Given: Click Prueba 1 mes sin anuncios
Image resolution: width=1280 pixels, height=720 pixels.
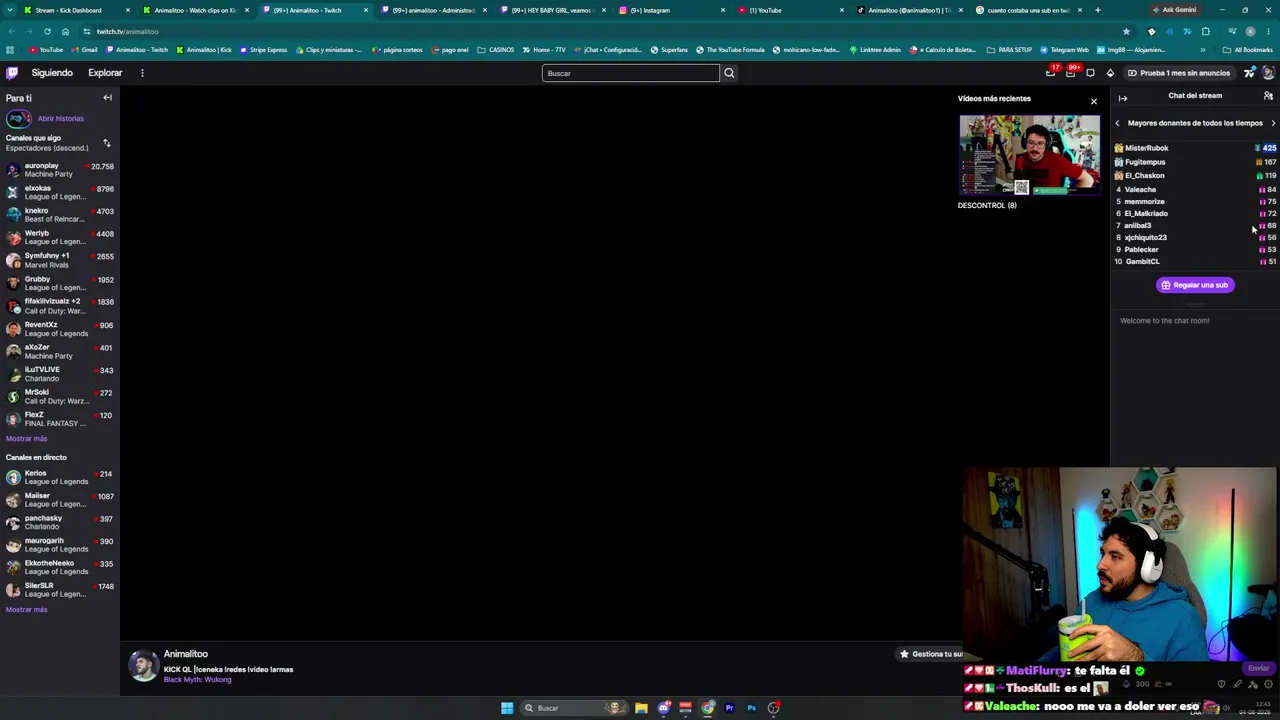Looking at the screenshot, I should [1179, 73].
